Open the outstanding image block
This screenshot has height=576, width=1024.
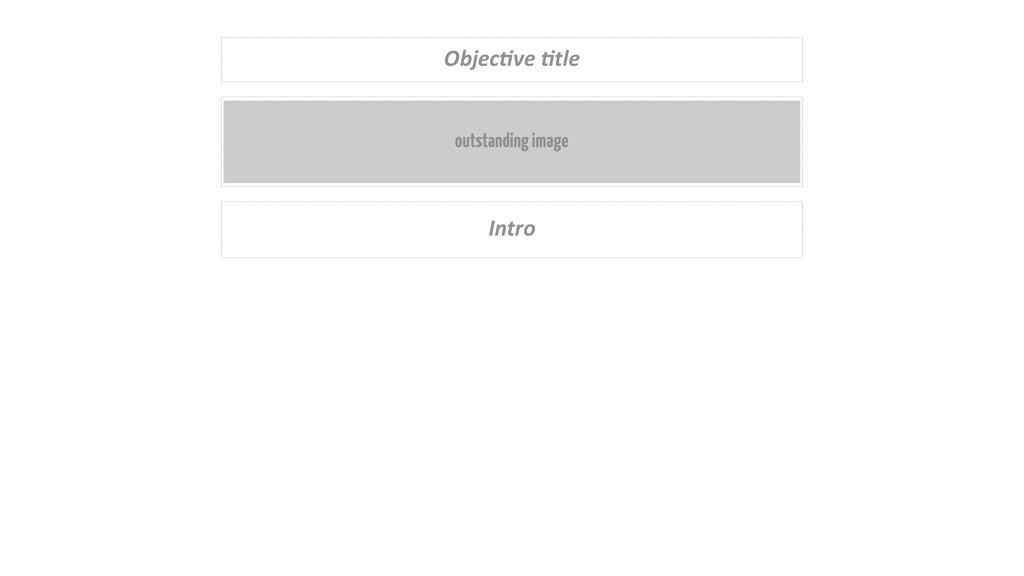(511, 142)
